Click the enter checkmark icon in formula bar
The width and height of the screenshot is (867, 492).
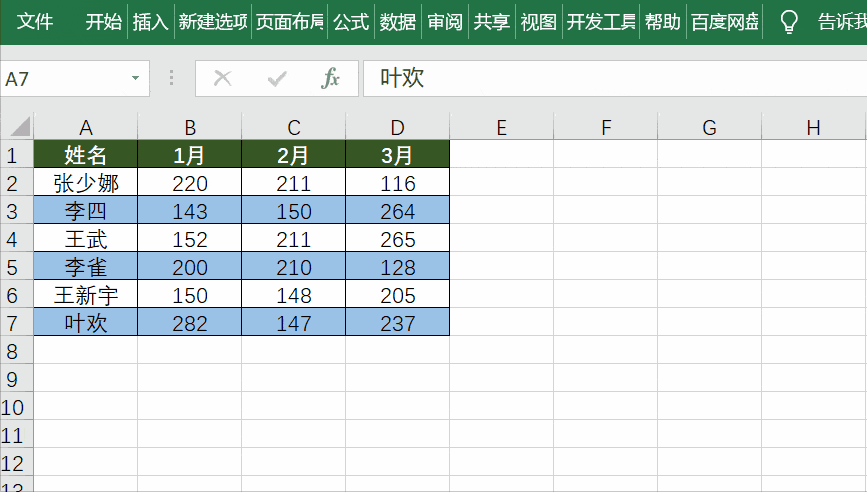click(x=277, y=79)
